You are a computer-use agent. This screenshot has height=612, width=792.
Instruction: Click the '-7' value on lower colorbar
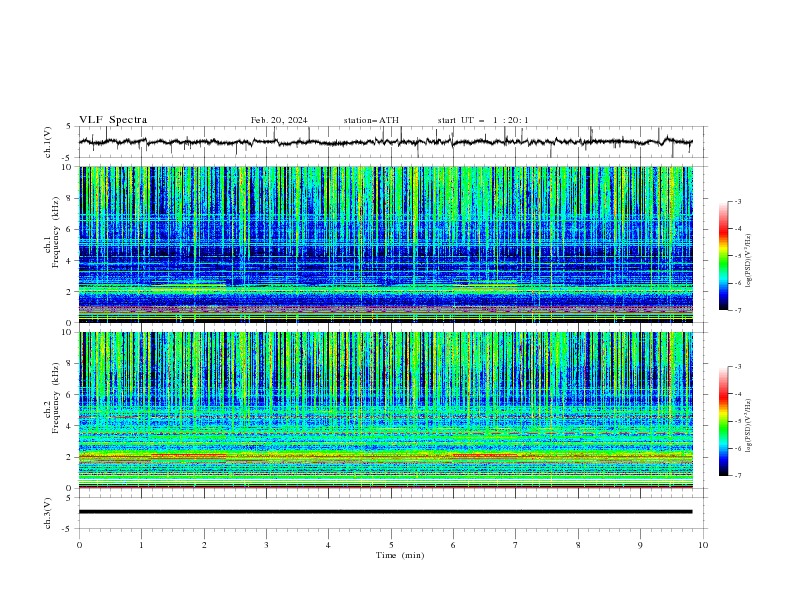click(x=737, y=476)
